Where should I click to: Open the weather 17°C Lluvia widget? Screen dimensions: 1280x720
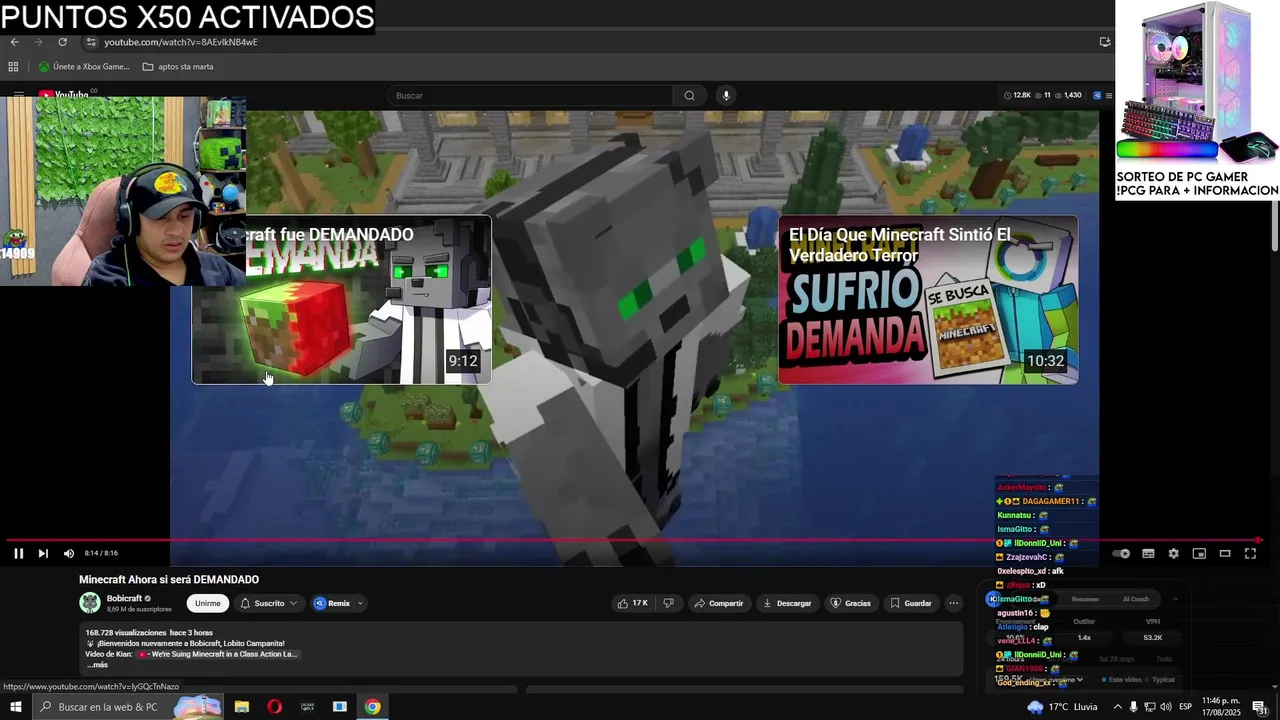coord(1063,707)
